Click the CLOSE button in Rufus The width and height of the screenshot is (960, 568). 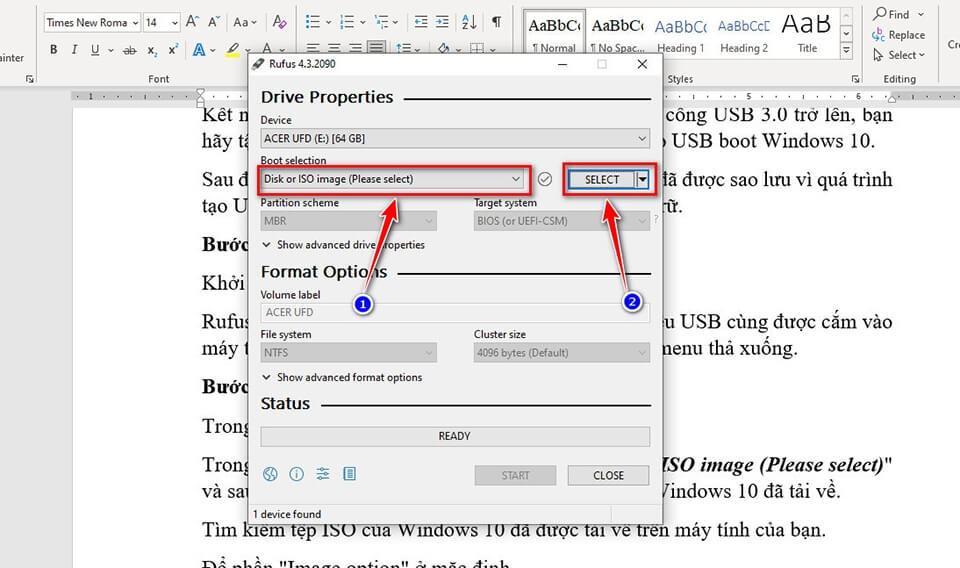pyautogui.click(x=608, y=475)
